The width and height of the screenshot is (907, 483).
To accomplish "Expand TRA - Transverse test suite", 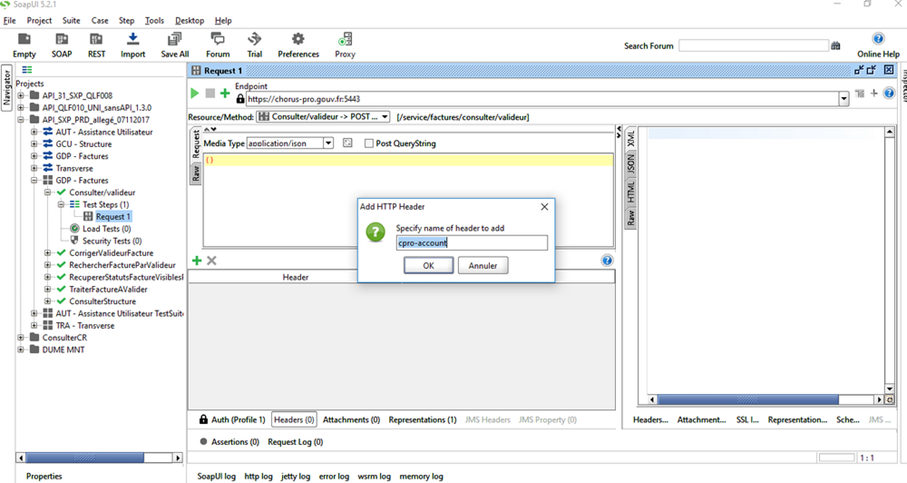I will click(34, 326).
